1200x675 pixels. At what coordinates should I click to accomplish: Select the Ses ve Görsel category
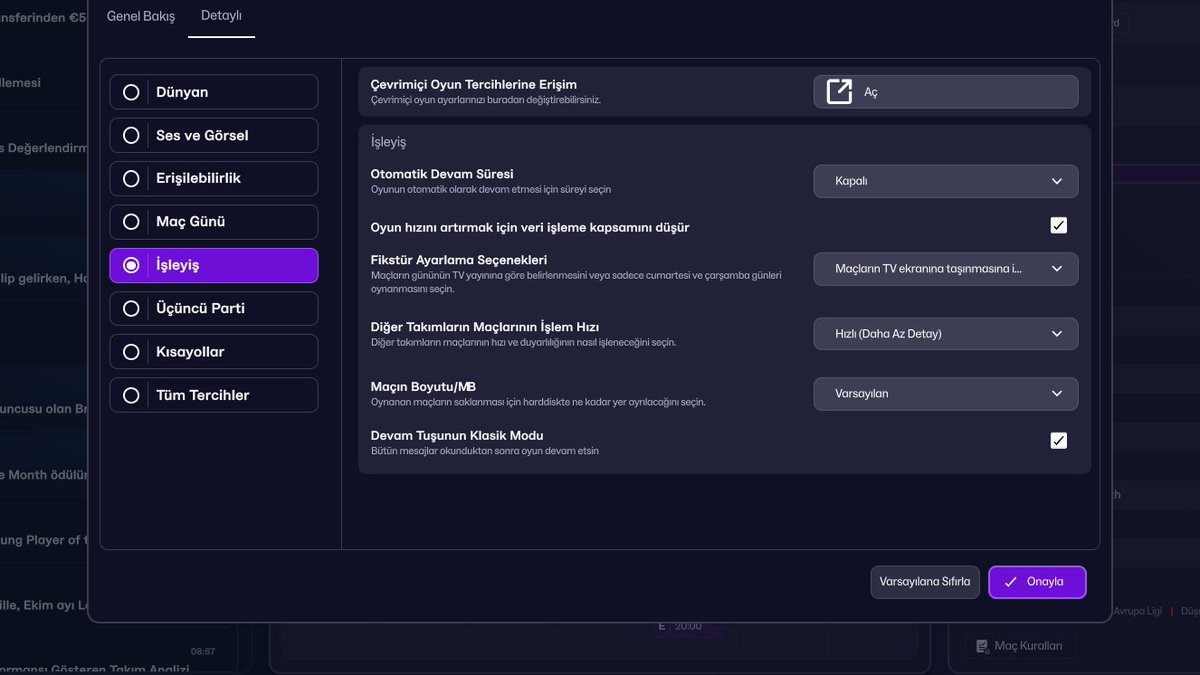pos(214,135)
